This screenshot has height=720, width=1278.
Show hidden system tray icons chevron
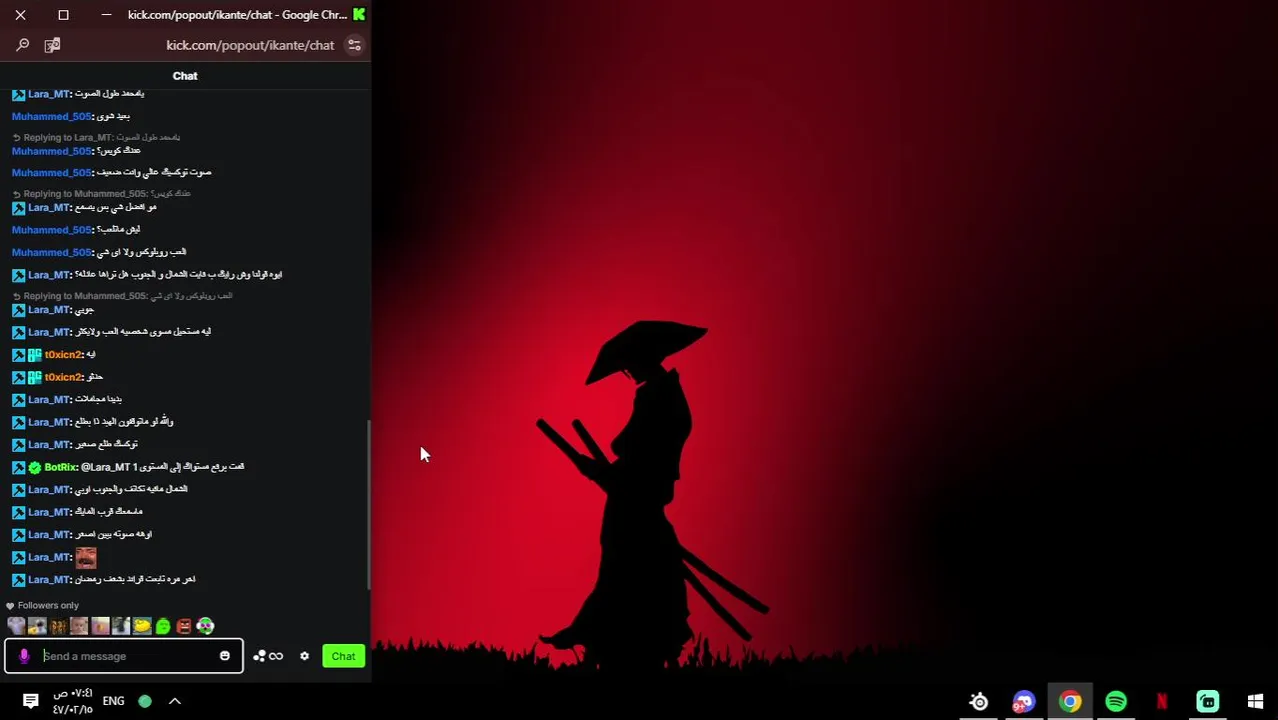(x=174, y=701)
